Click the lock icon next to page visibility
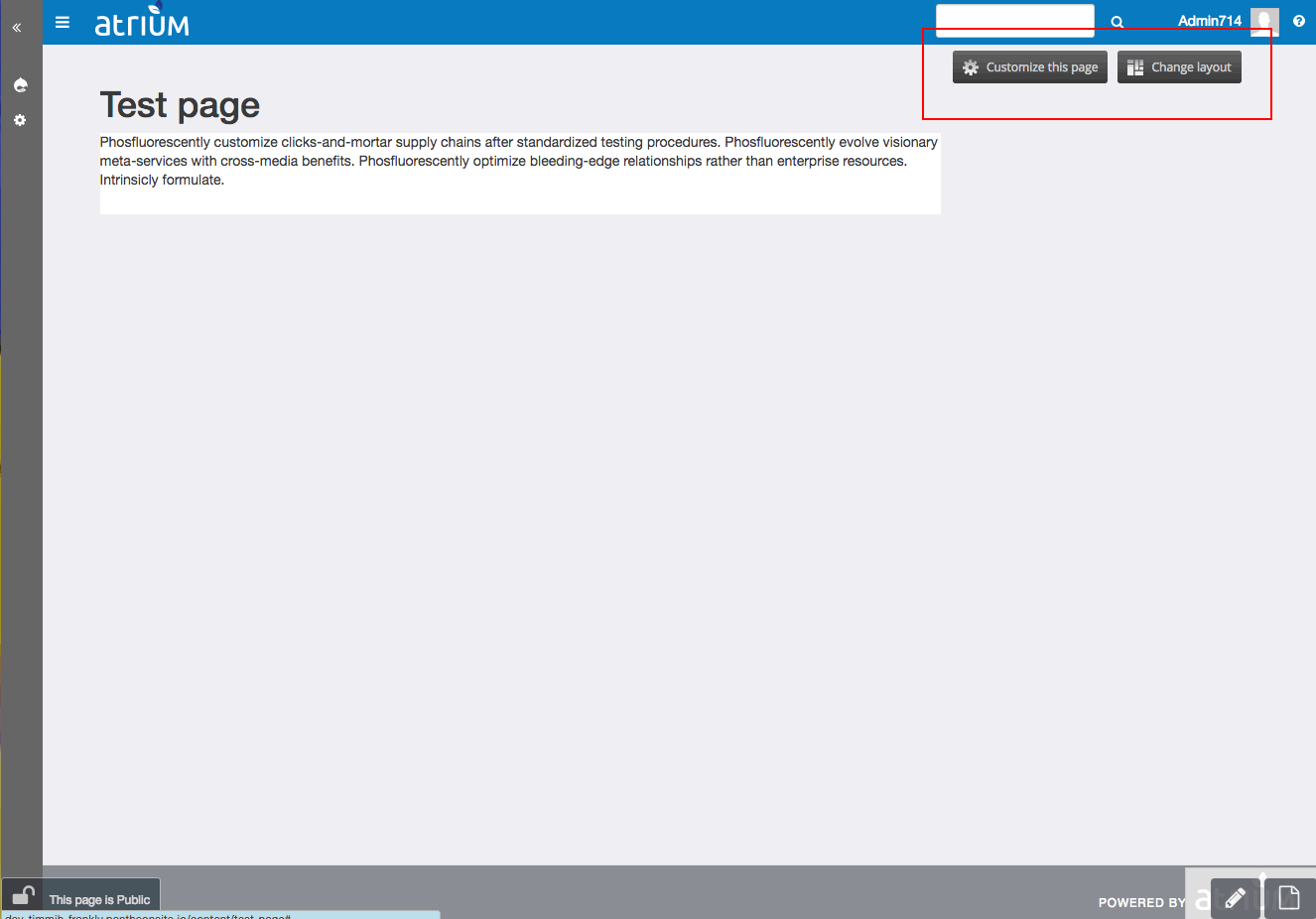Image resolution: width=1316 pixels, height=919 pixels. click(22, 894)
